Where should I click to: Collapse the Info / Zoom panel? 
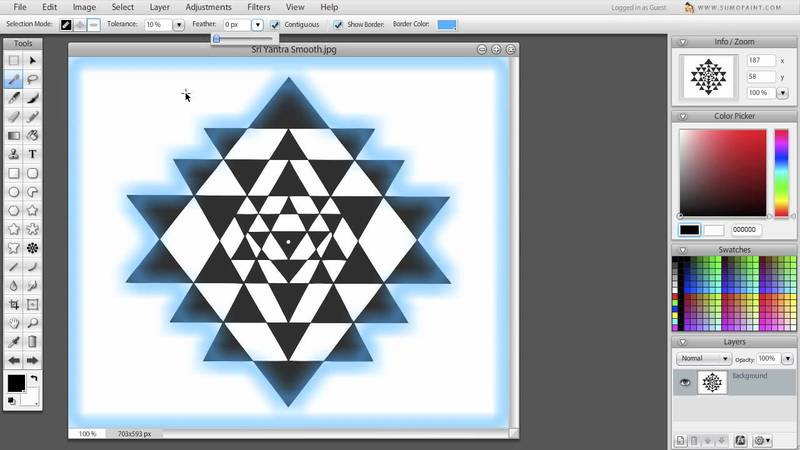(683, 42)
